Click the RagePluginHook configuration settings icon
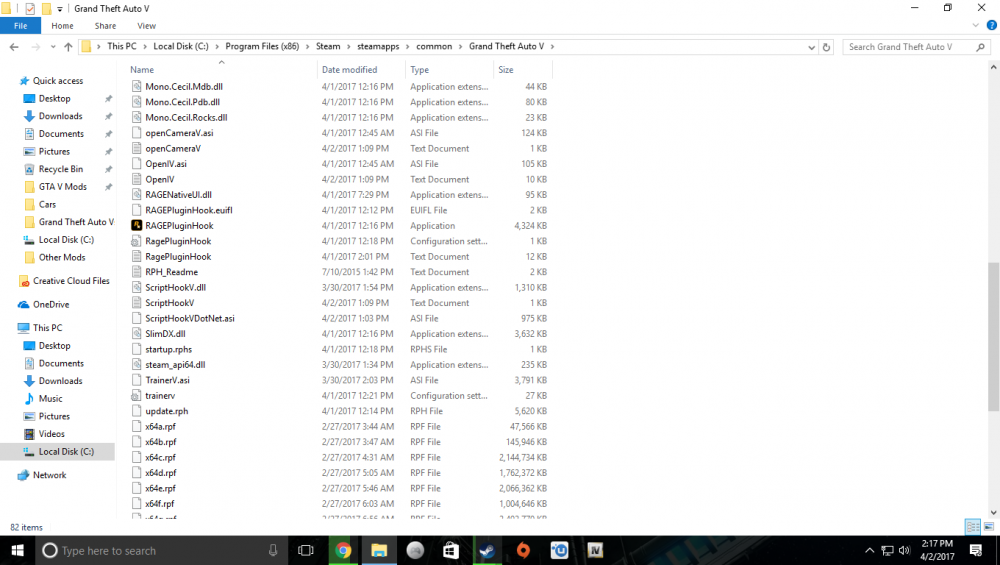Viewport: 1000px width, 565px height. pos(136,241)
